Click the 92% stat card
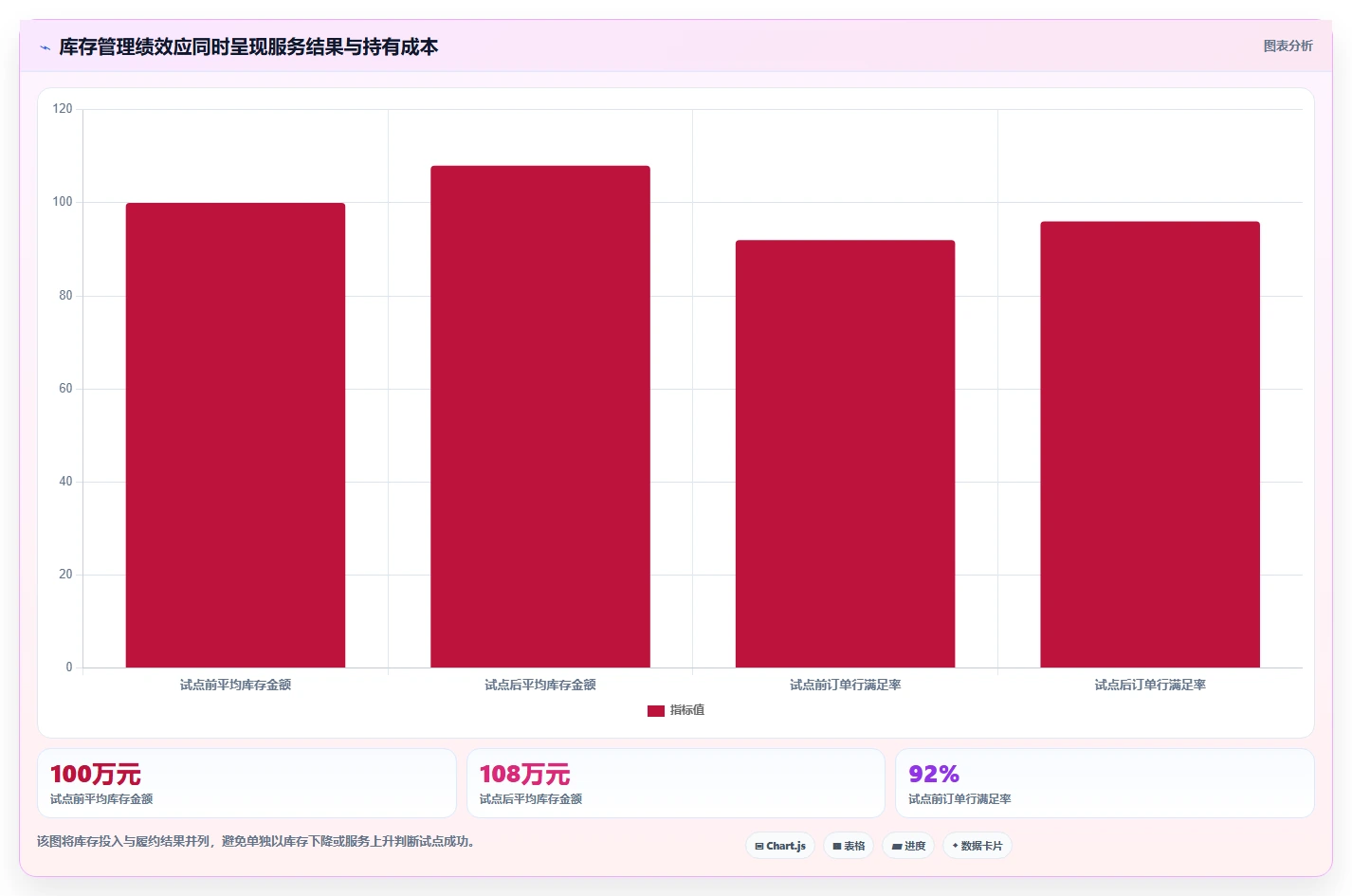 [1105, 783]
